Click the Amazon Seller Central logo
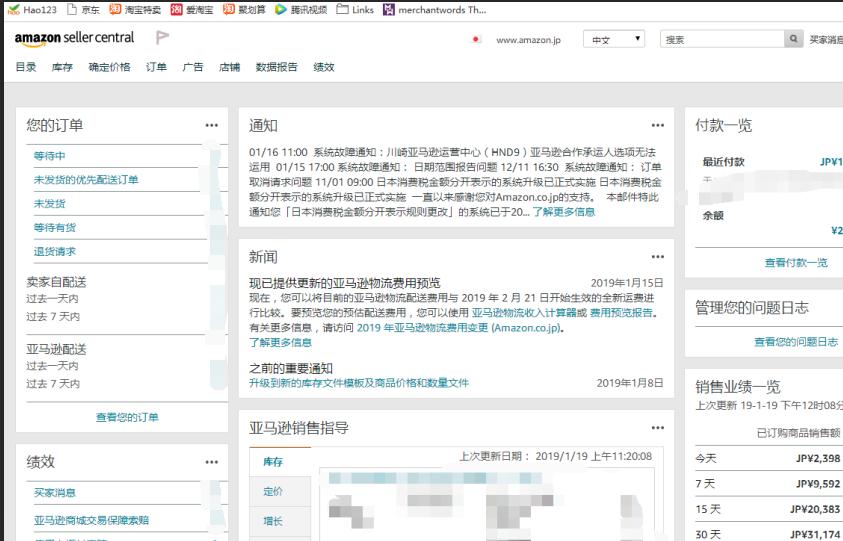 74,38
